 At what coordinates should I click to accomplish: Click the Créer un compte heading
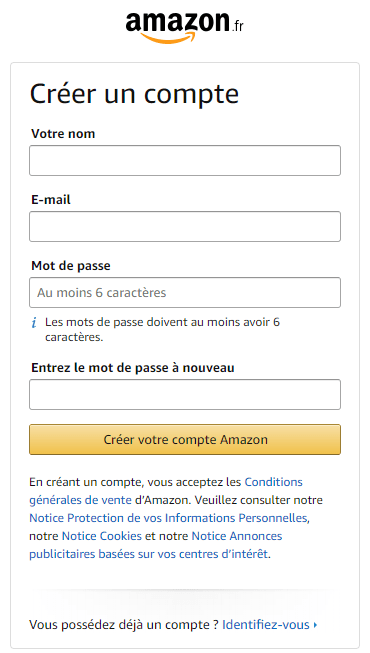click(134, 94)
